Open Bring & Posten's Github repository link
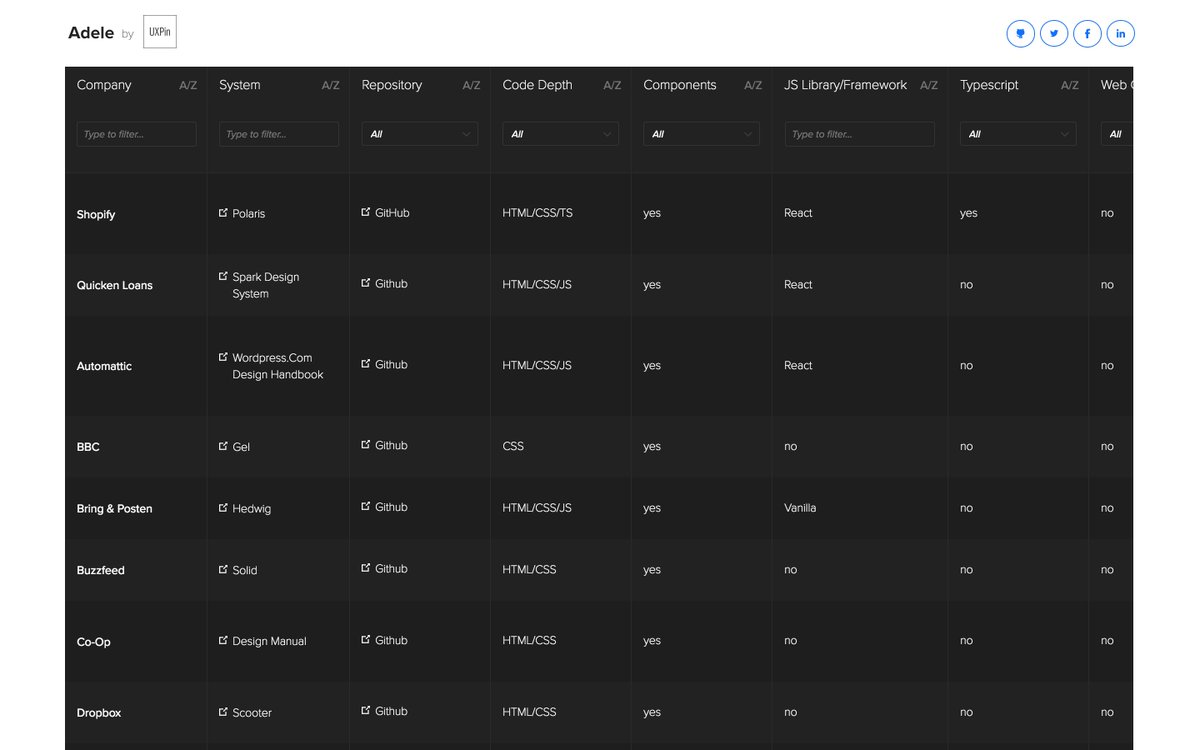The height and width of the screenshot is (750, 1200). (x=391, y=507)
